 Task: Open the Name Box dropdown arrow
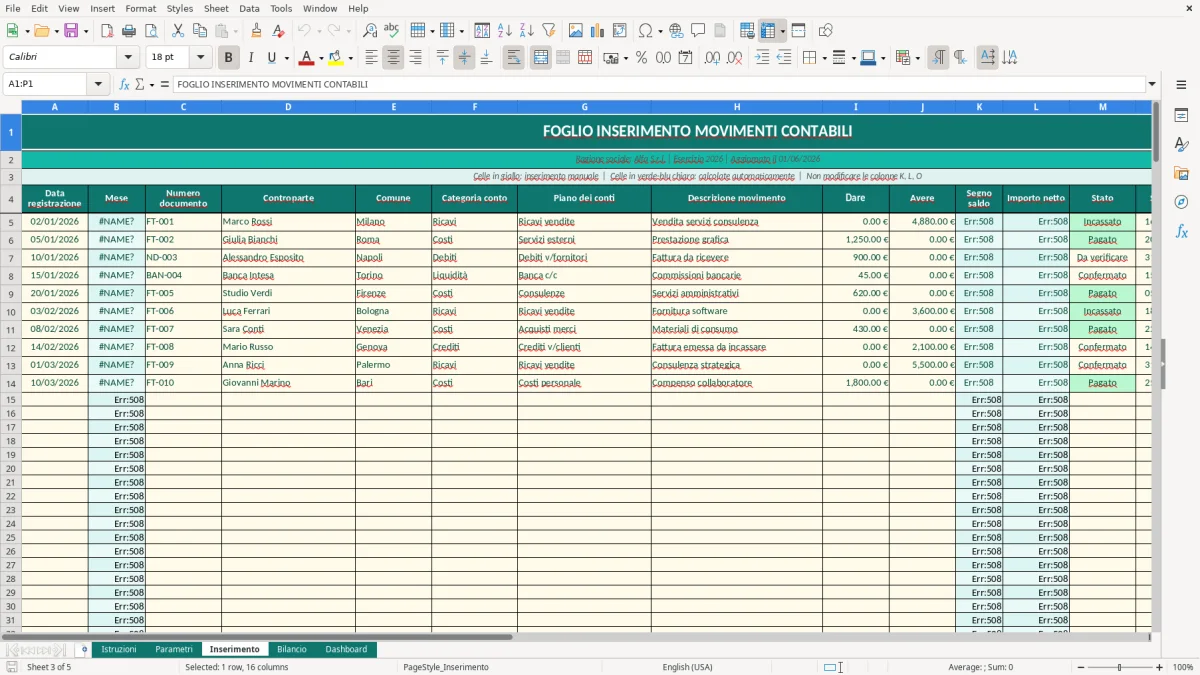tap(99, 85)
